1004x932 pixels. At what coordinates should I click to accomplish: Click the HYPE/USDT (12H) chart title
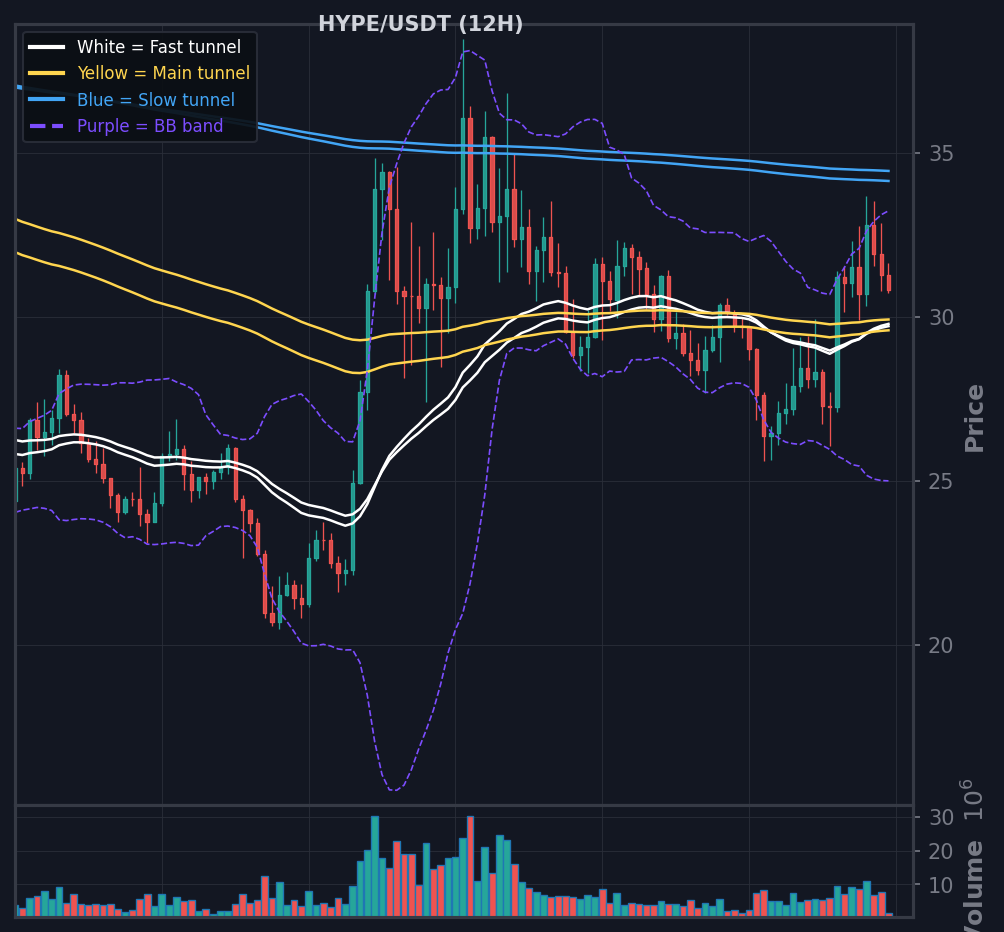point(421,24)
